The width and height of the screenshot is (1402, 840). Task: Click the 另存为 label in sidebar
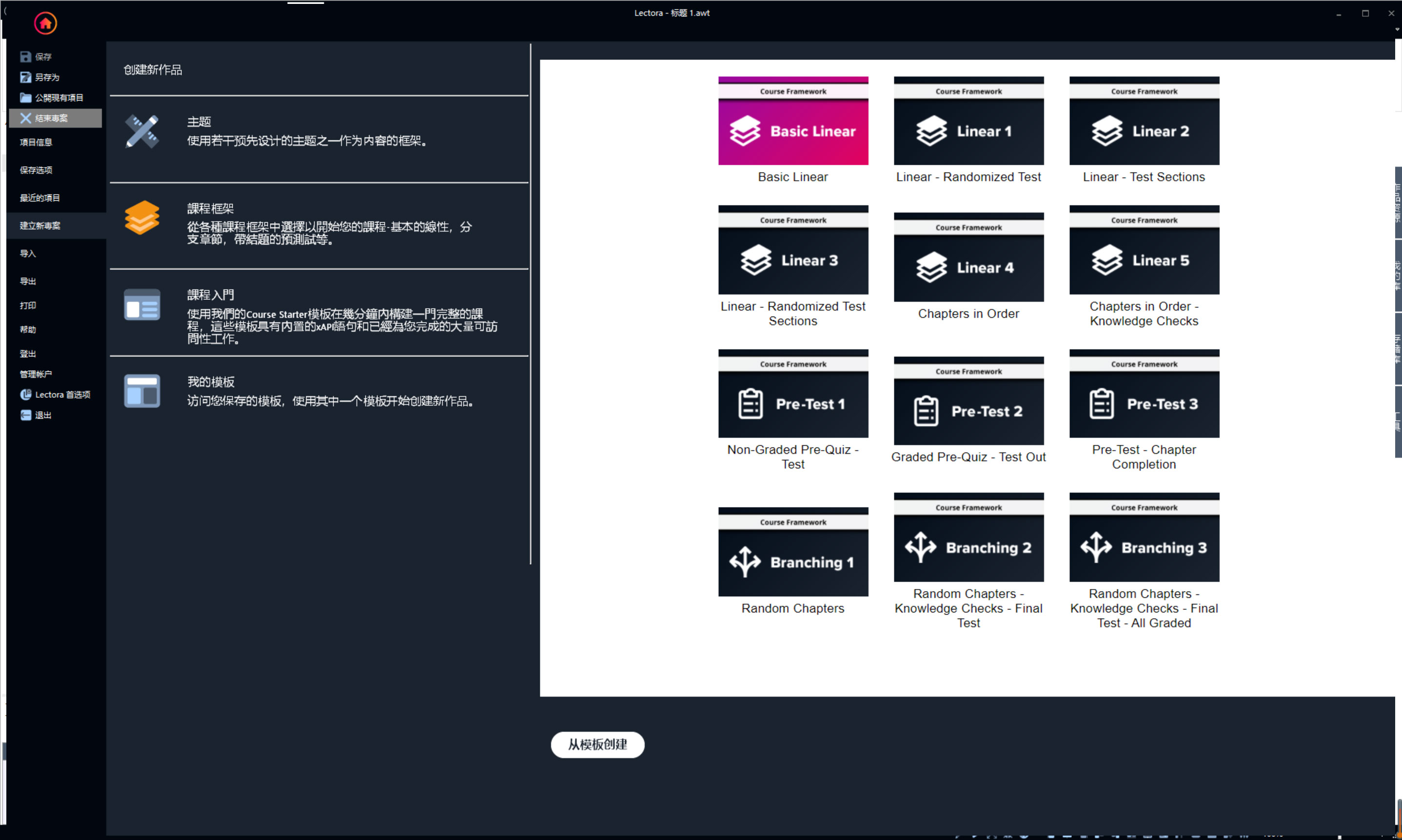[47, 77]
